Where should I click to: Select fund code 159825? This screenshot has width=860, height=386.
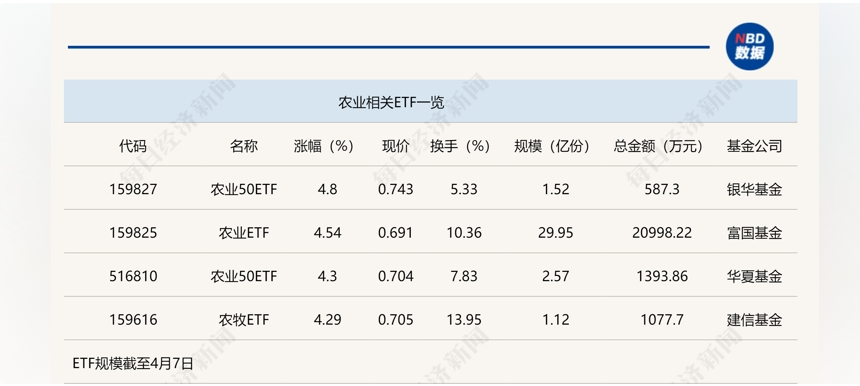click(x=133, y=232)
